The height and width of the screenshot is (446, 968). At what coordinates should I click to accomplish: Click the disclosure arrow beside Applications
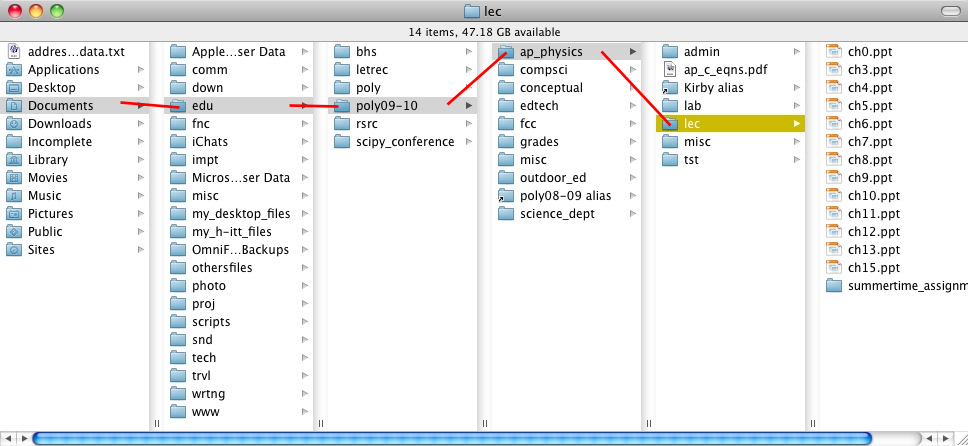click(x=141, y=70)
